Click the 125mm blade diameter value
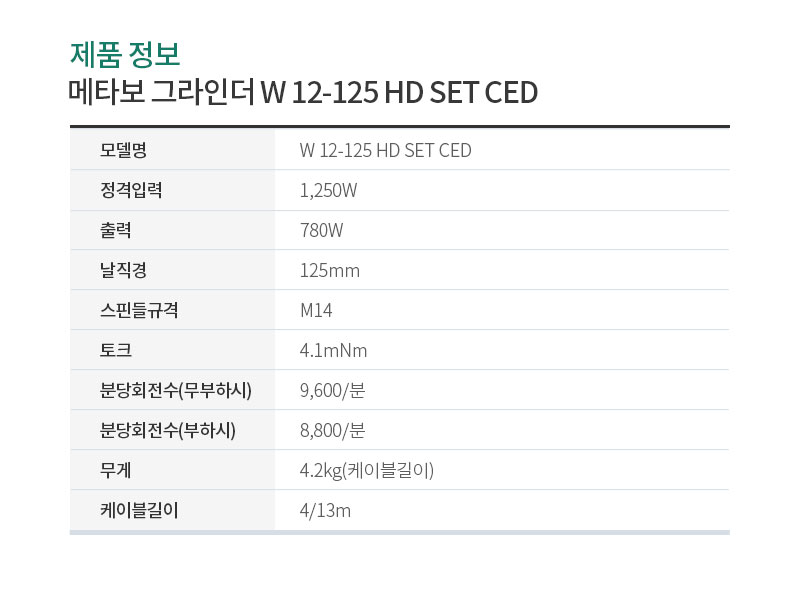 pyautogui.click(x=330, y=270)
